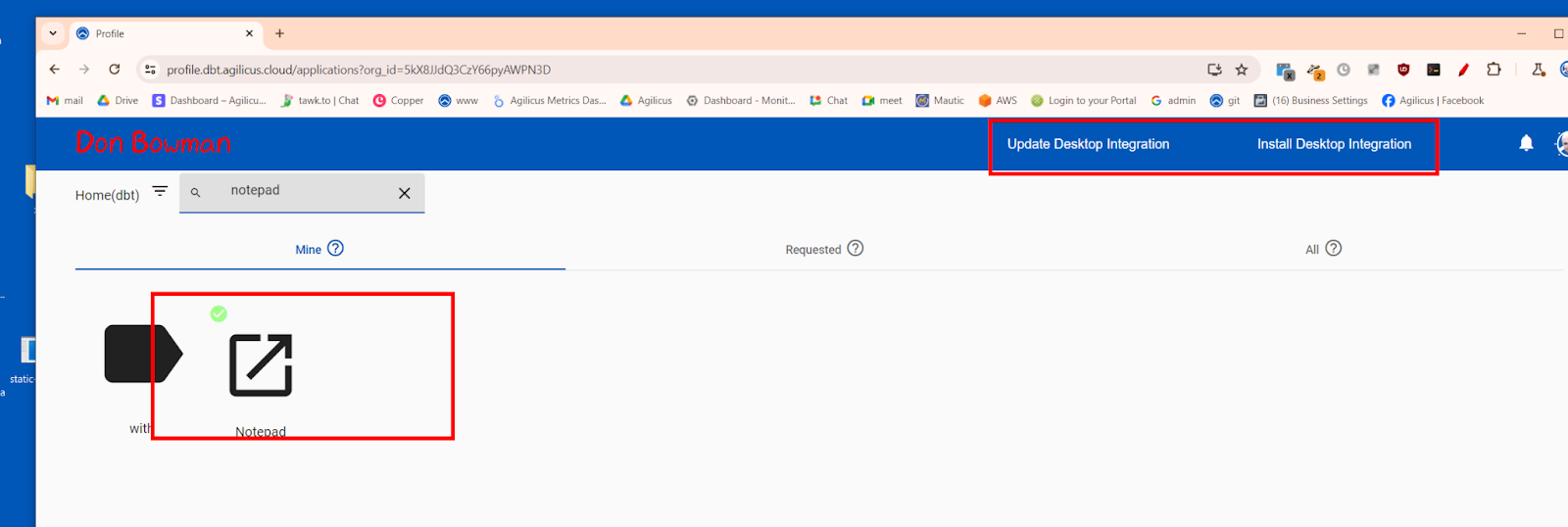Viewport: 1568px width, 527px height.
Task: Click the notepad search input field
Action: pyautogui.click(x=304, y=191)
